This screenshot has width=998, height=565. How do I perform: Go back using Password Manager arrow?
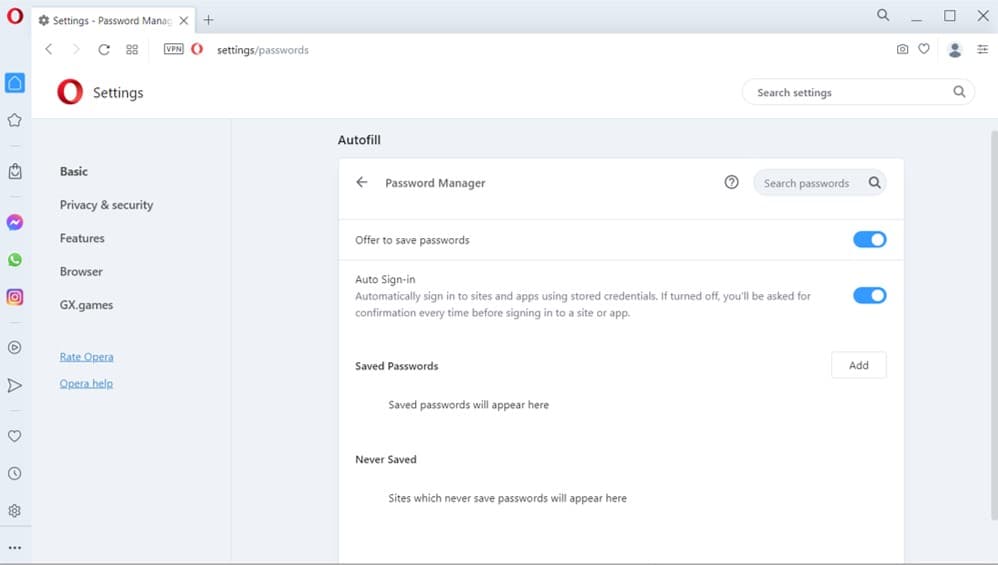click(x=362, y=183)
